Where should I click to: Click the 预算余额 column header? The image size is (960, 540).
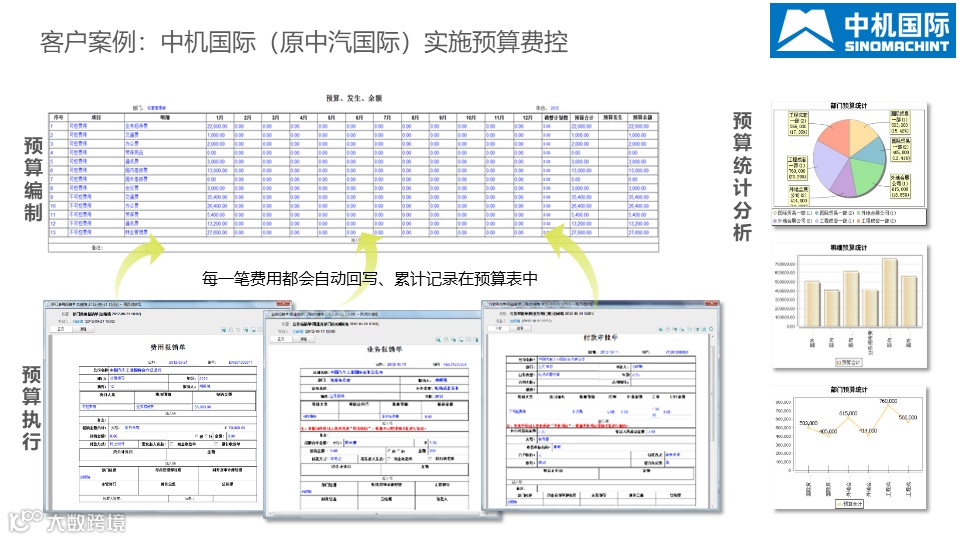pos(642,117)
